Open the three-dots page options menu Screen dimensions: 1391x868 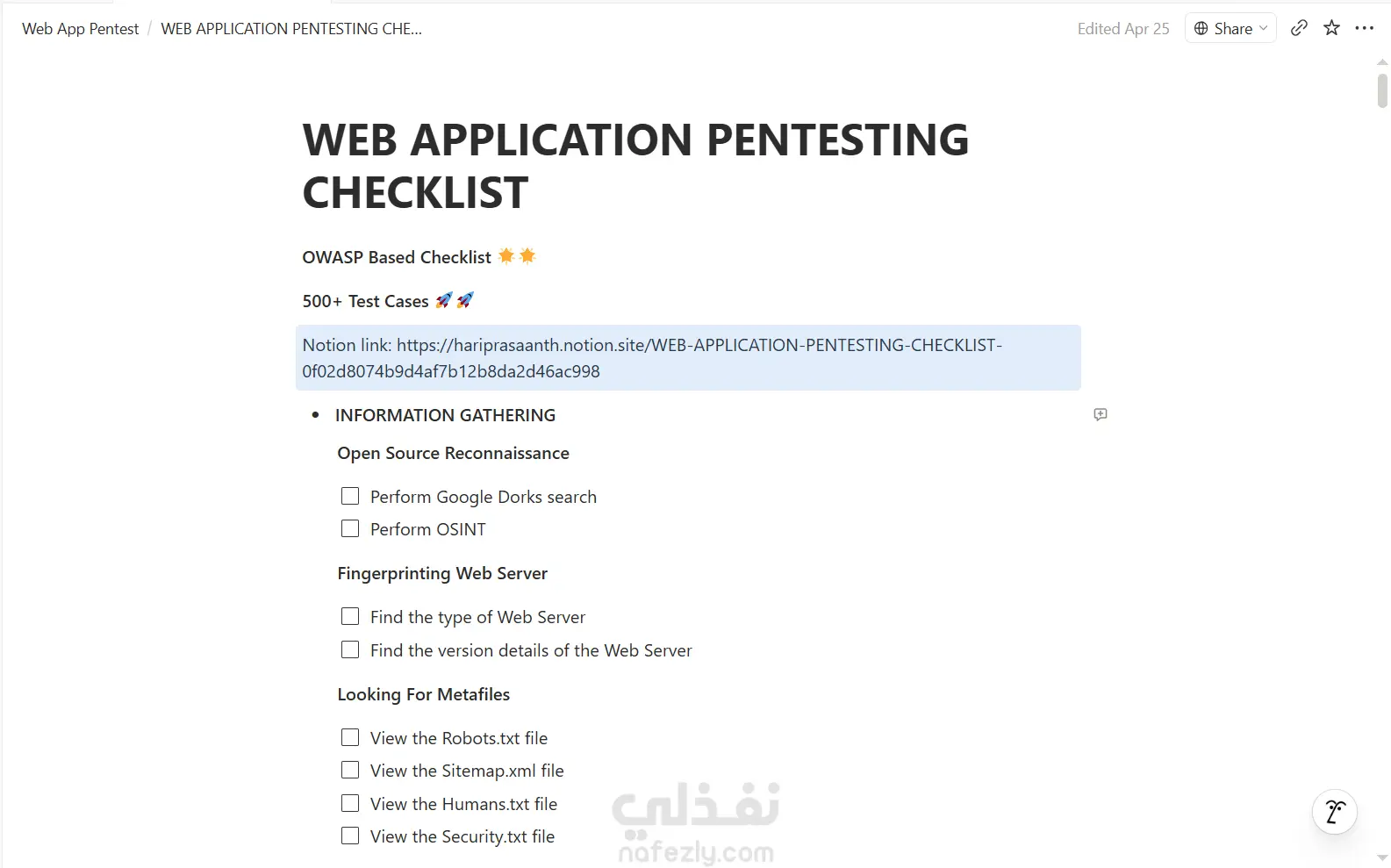point(1364,28)
